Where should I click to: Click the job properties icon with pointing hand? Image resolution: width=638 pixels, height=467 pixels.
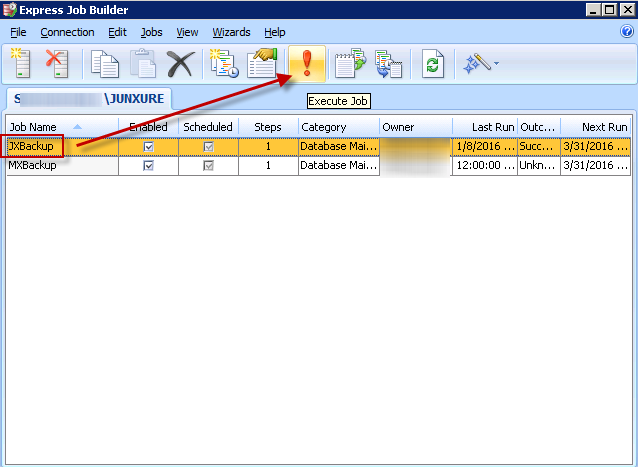point(262,63)
